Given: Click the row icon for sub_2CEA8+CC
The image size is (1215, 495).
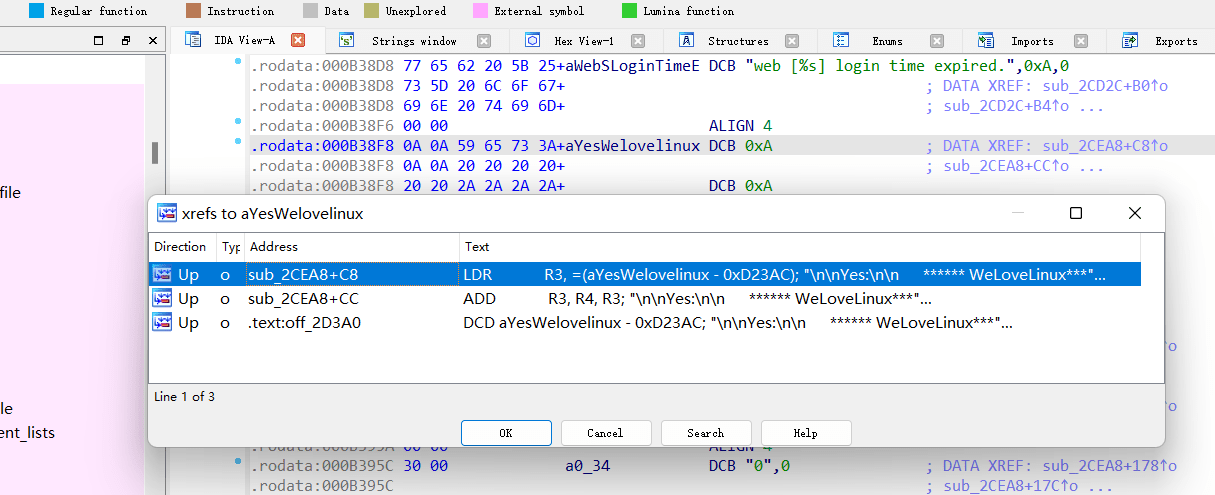Looking at the screenshot, I should pyautogui.click(x=161, y=298).
